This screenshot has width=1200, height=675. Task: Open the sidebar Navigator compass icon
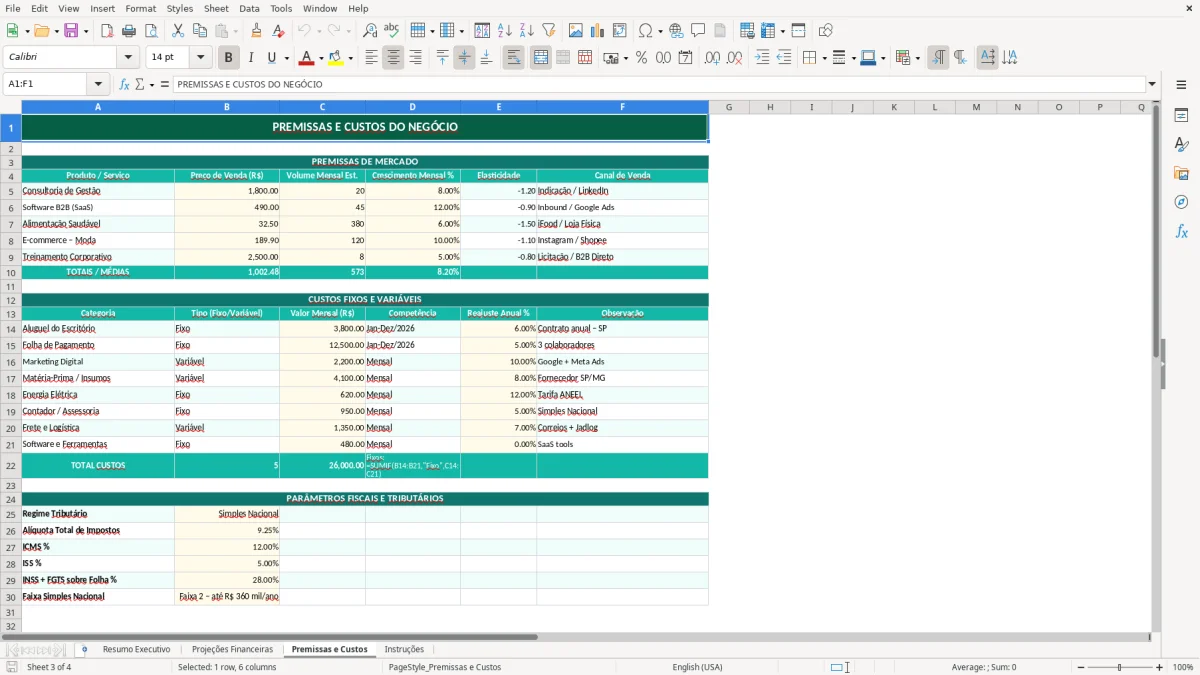1181,202
